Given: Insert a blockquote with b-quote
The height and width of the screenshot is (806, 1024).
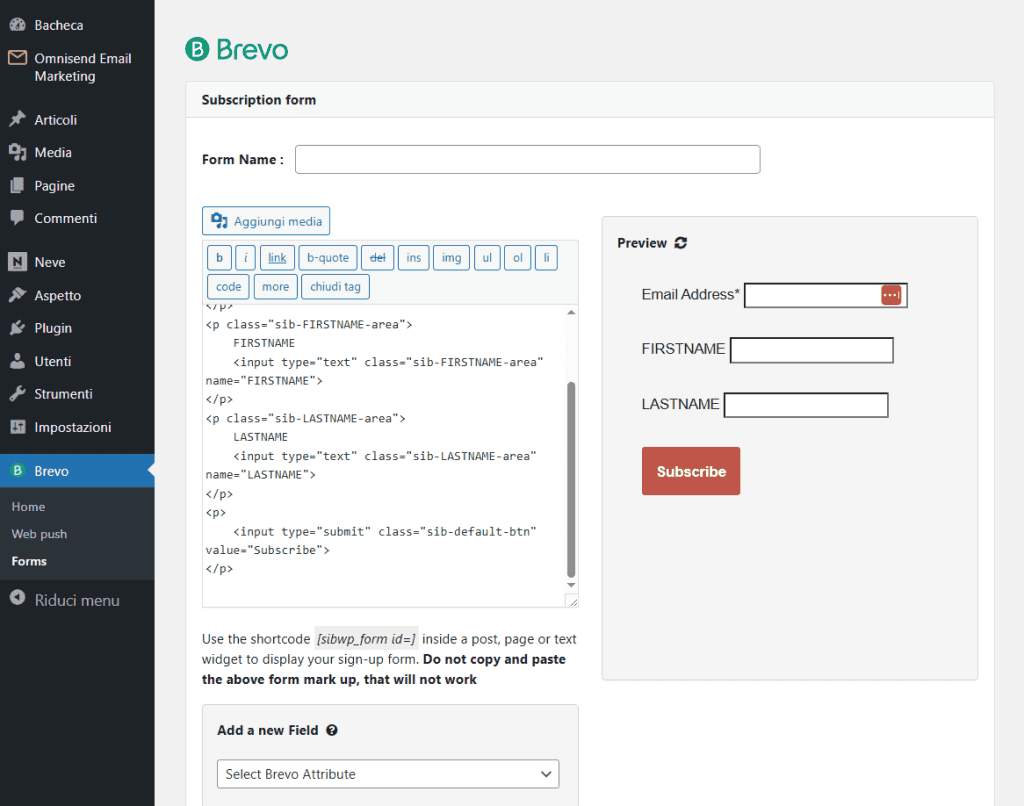Looking at the screenshot, I should tap(328, 257).
